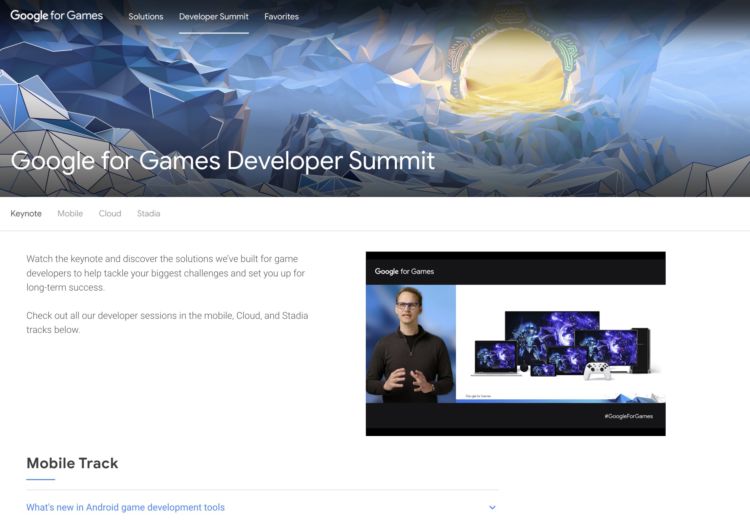Open the Developer Summit nav item

[x=214, y=16]
